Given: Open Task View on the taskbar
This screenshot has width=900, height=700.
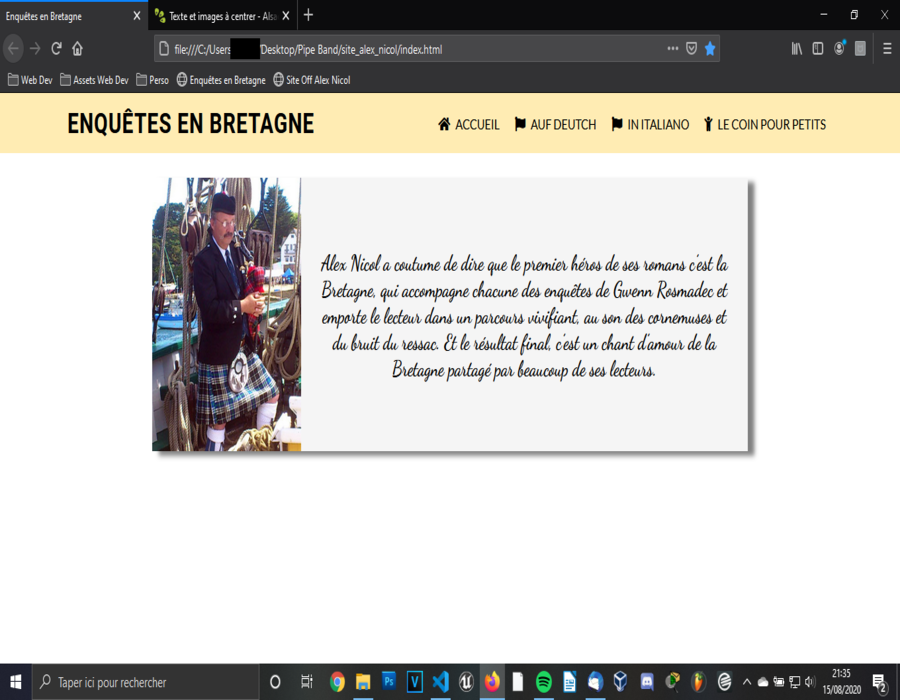Looking at the screenshot, I should [x=307, y=682].
